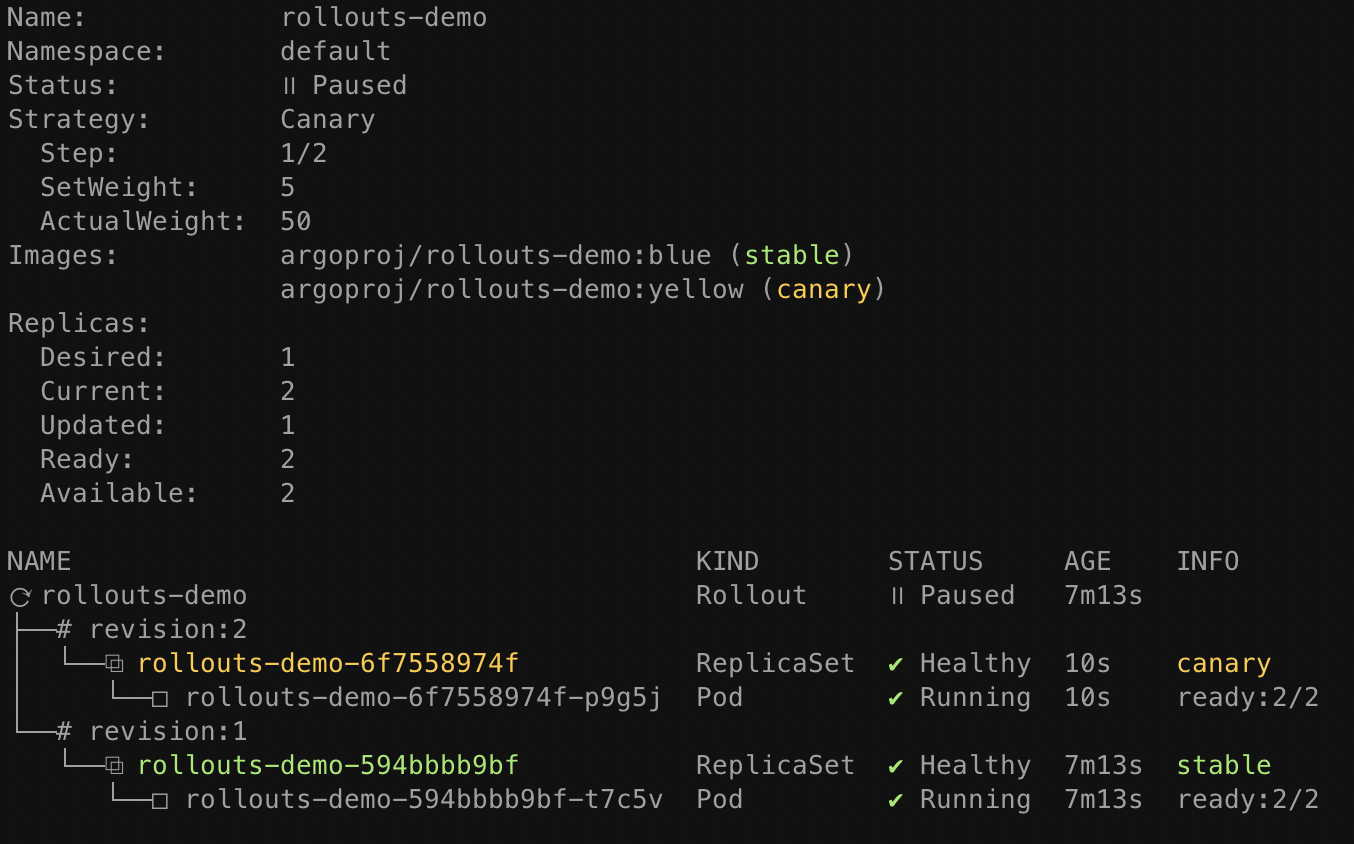Click the ActualWeight: field label
The image size is (1354, 844).
pyautogui.click(x=144, y=222)
